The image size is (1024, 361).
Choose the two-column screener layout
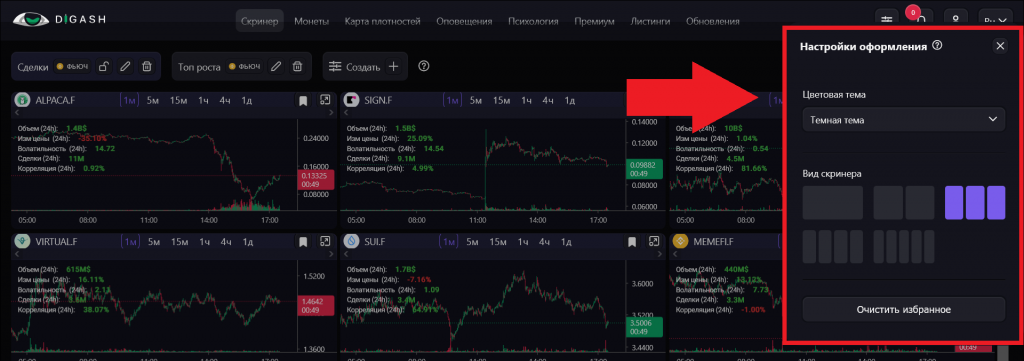tap(904, 202)
